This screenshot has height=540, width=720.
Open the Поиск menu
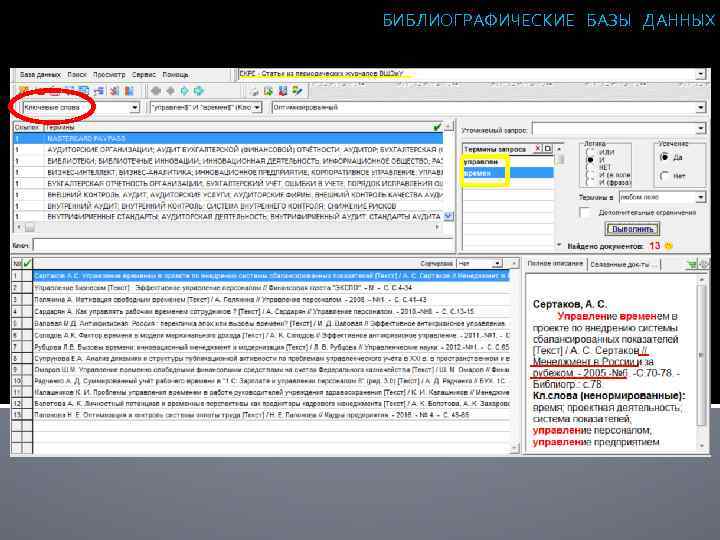(x=77, y=74)
